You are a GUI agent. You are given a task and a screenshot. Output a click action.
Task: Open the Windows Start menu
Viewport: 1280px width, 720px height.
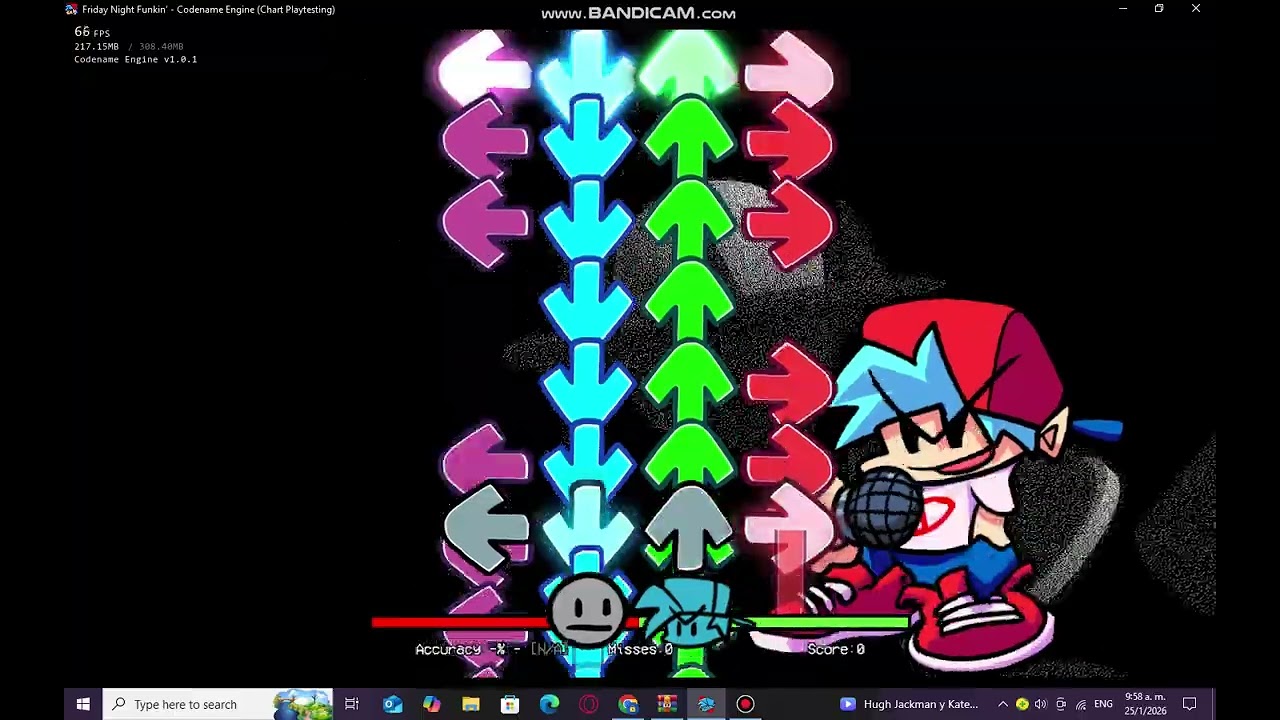[83, 704]
